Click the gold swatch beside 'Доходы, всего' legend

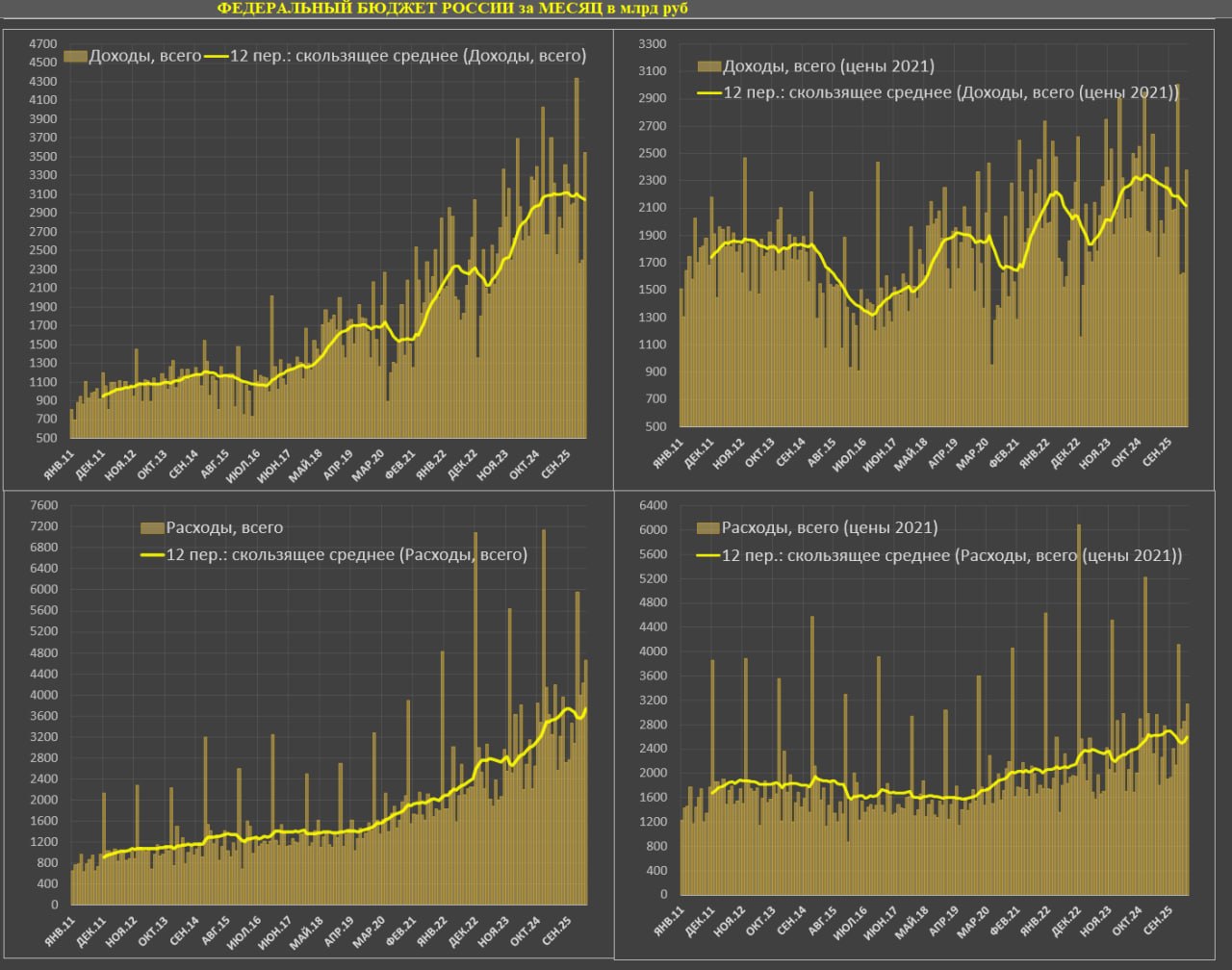coord(75,56)
